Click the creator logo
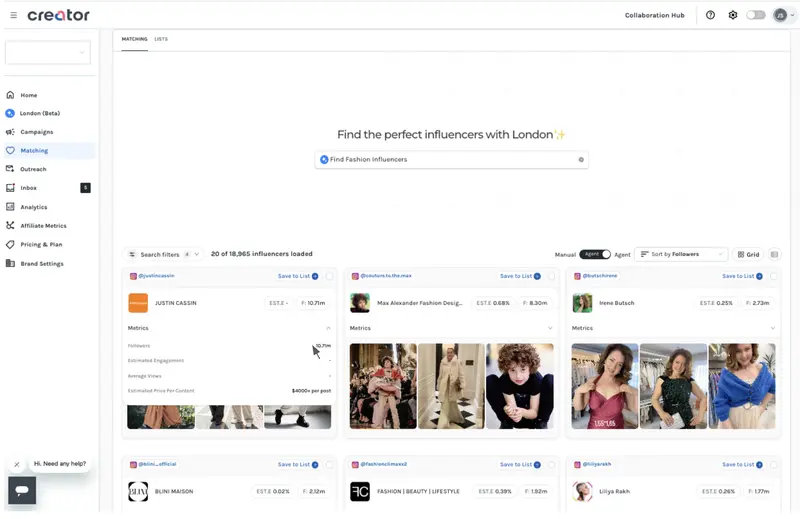Screen dimensions: 800x519 tap(58, 15)
